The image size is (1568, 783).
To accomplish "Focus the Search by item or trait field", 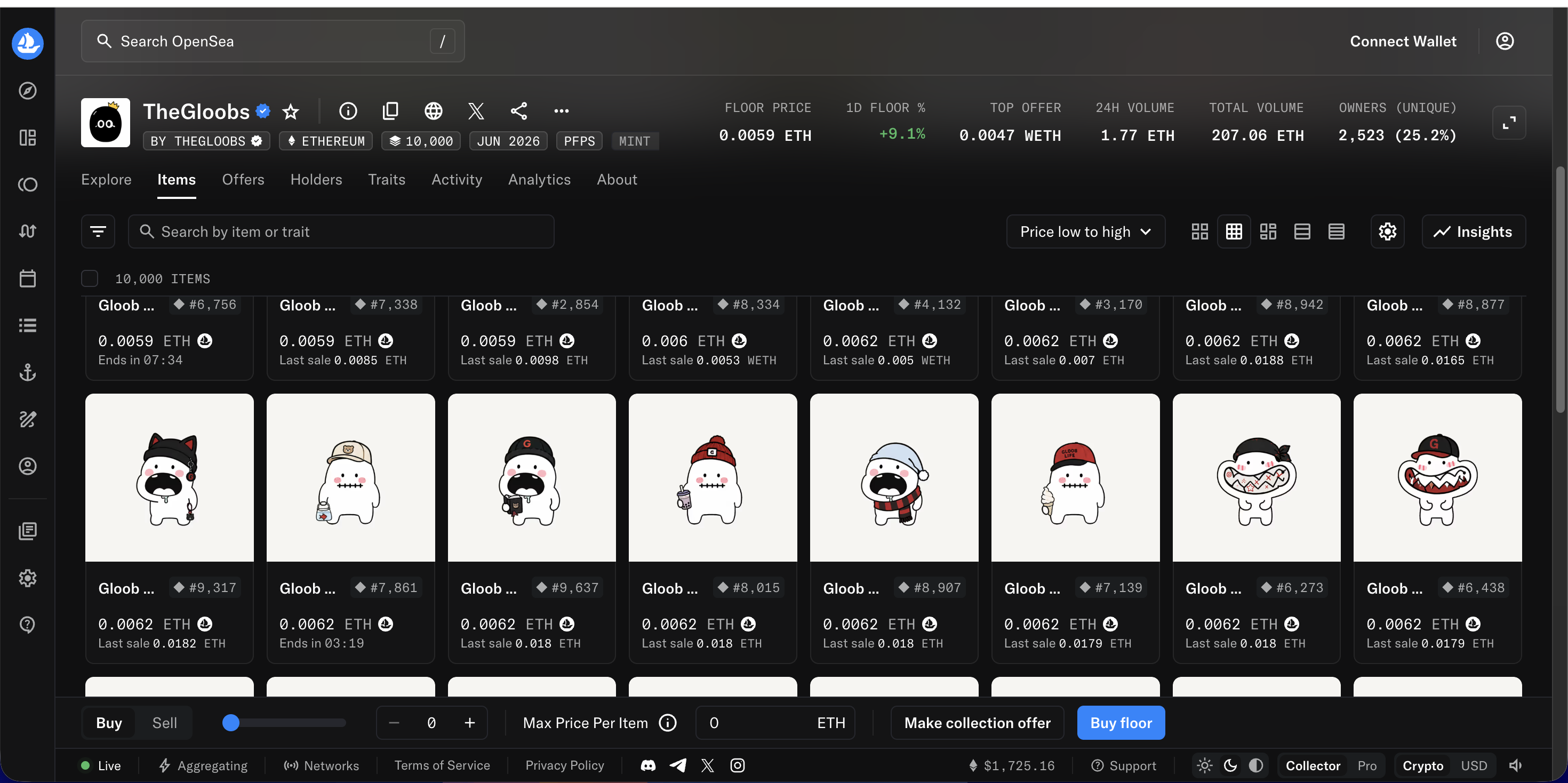I will coord(341,231).
